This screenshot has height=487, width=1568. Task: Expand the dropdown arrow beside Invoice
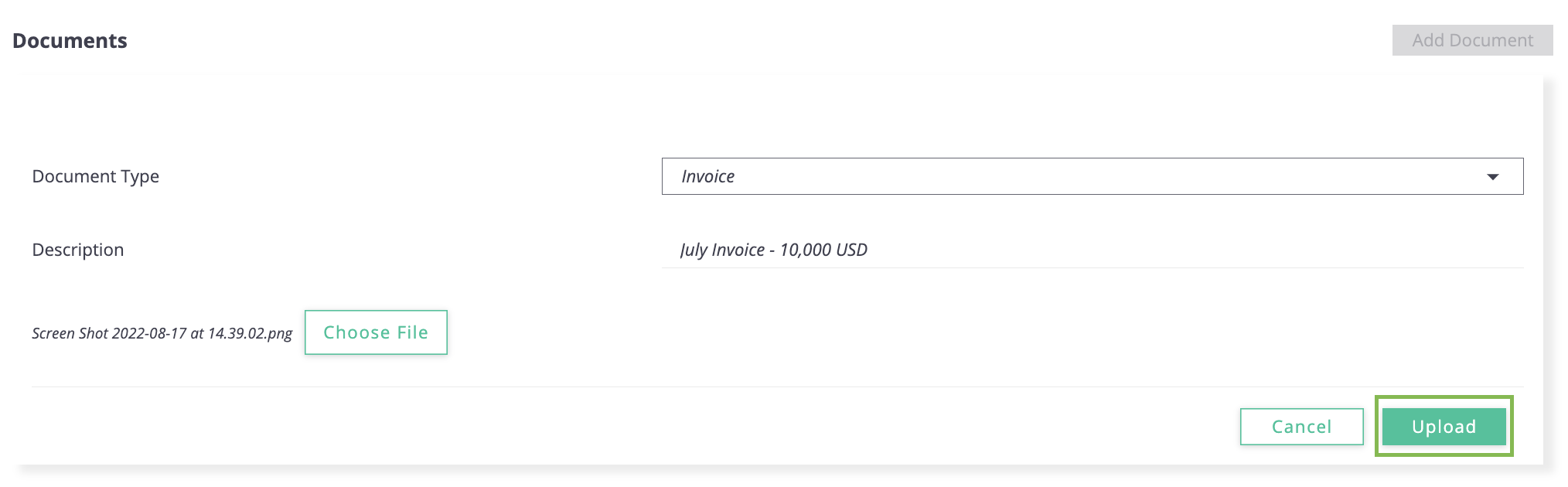(1492, 177)
